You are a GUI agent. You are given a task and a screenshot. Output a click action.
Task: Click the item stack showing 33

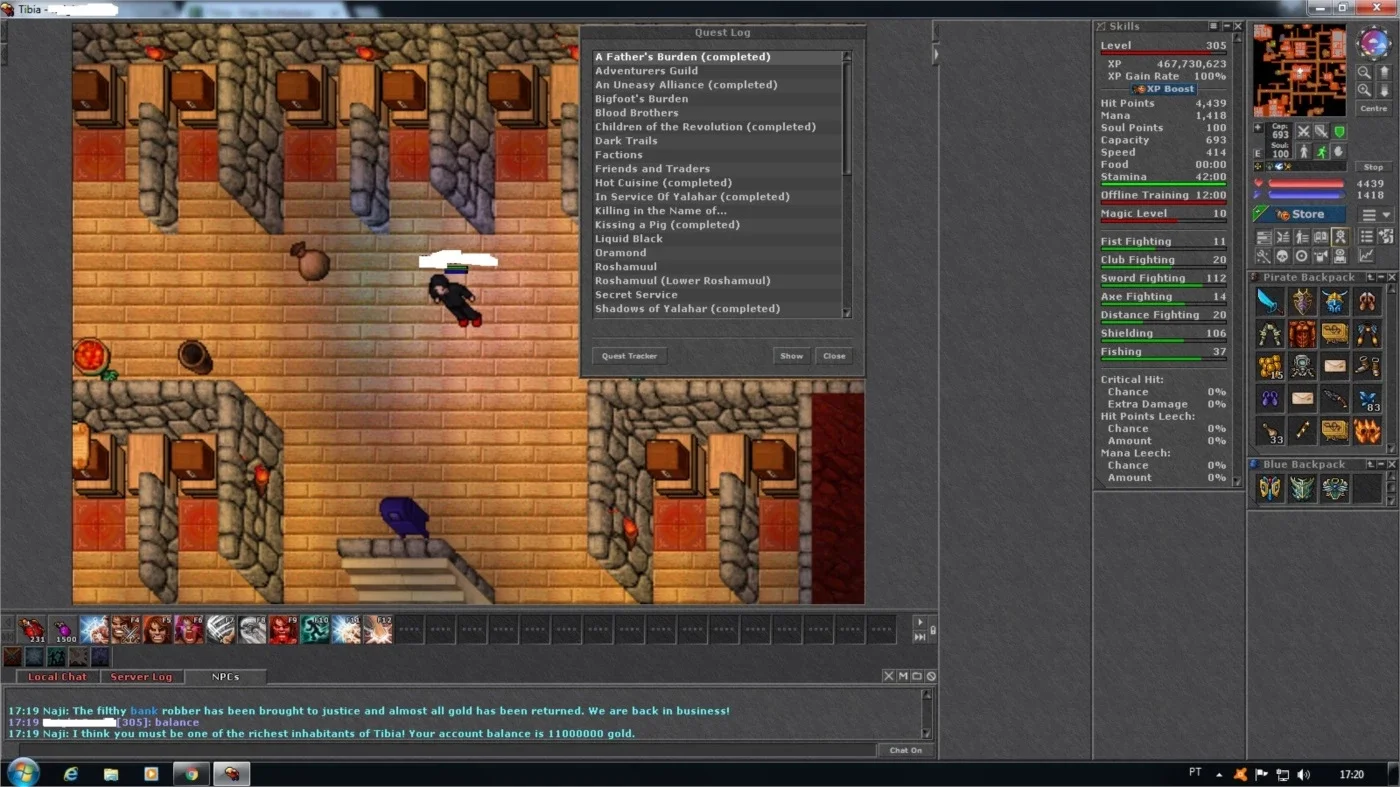click(1271, 430)
